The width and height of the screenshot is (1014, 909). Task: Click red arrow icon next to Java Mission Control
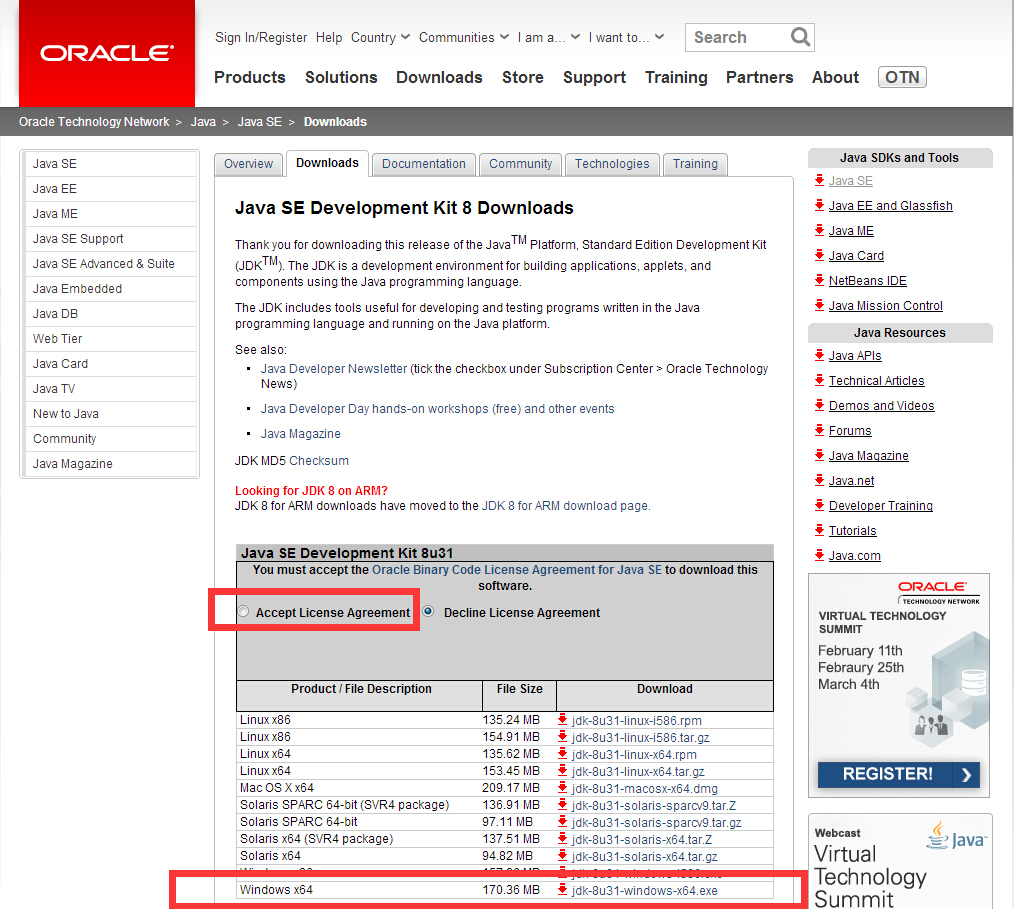(819, 305)
